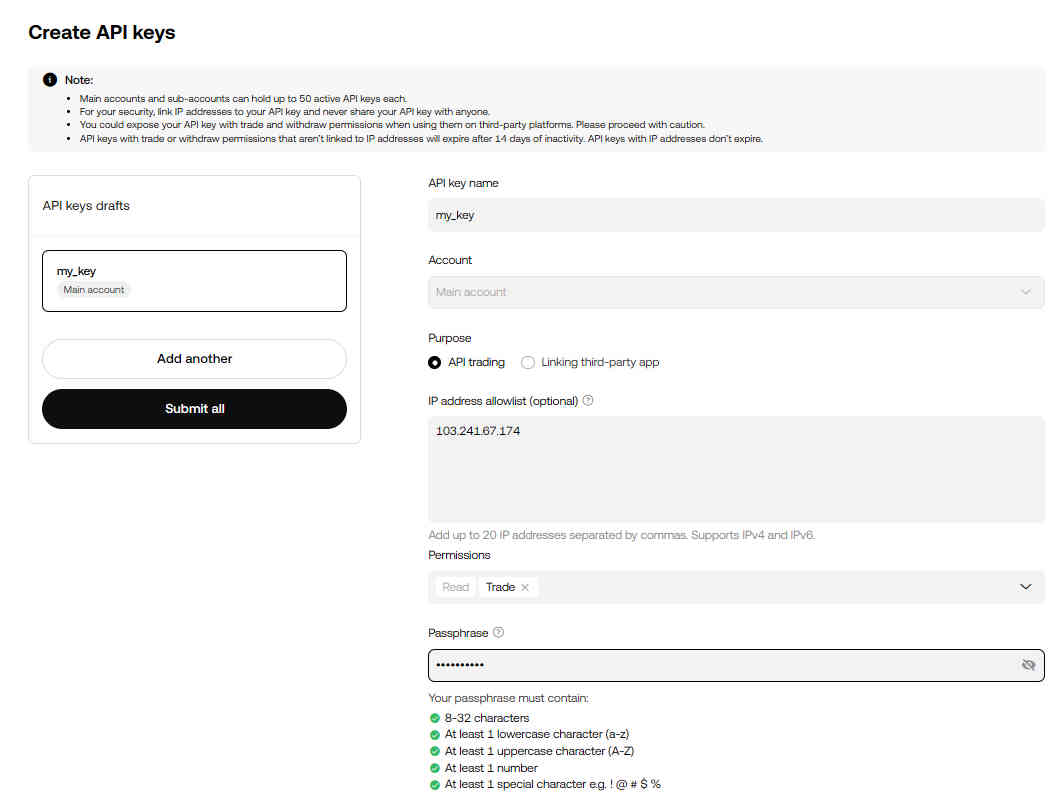The width and height of the screenshot is (1049, 804).
Task: Click the At least 1 number check icon
Action: (435, 768)
